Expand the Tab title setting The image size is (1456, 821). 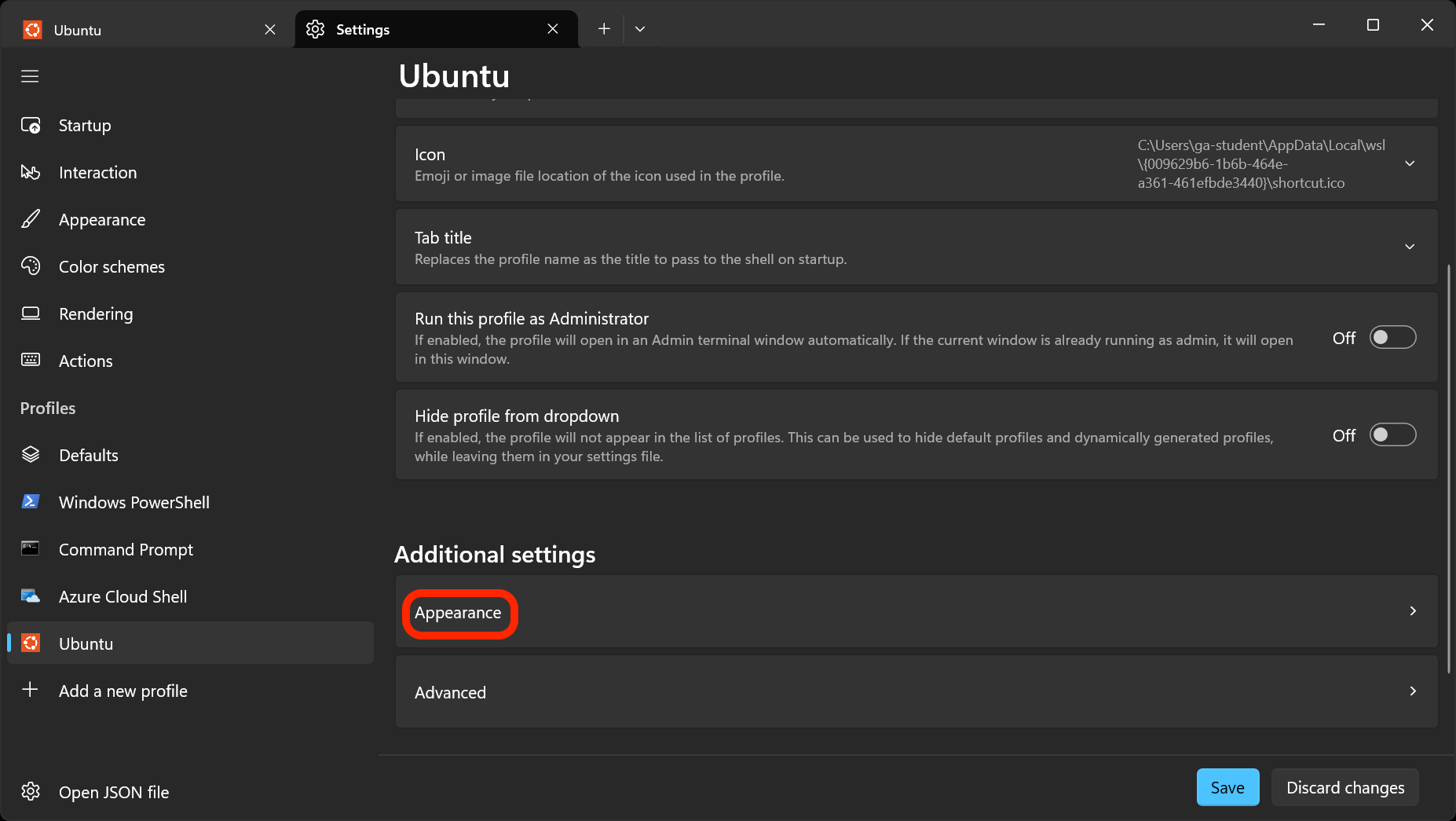pyautogui.click(x=1410, y=246)
